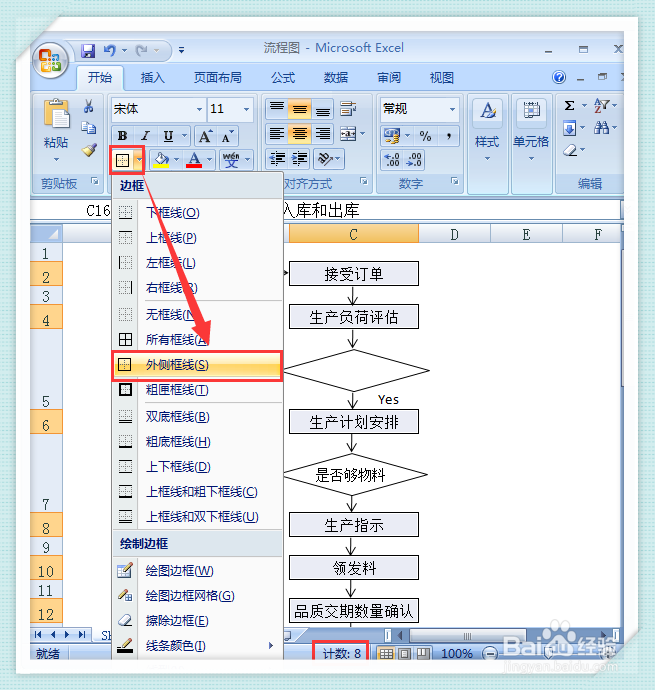
Task: Apply percent style
Action: tap(425, 136)
